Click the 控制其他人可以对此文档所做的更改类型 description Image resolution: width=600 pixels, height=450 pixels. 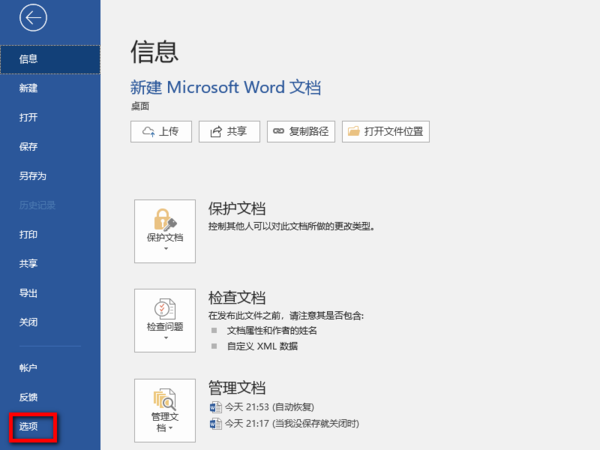(291, 227)
